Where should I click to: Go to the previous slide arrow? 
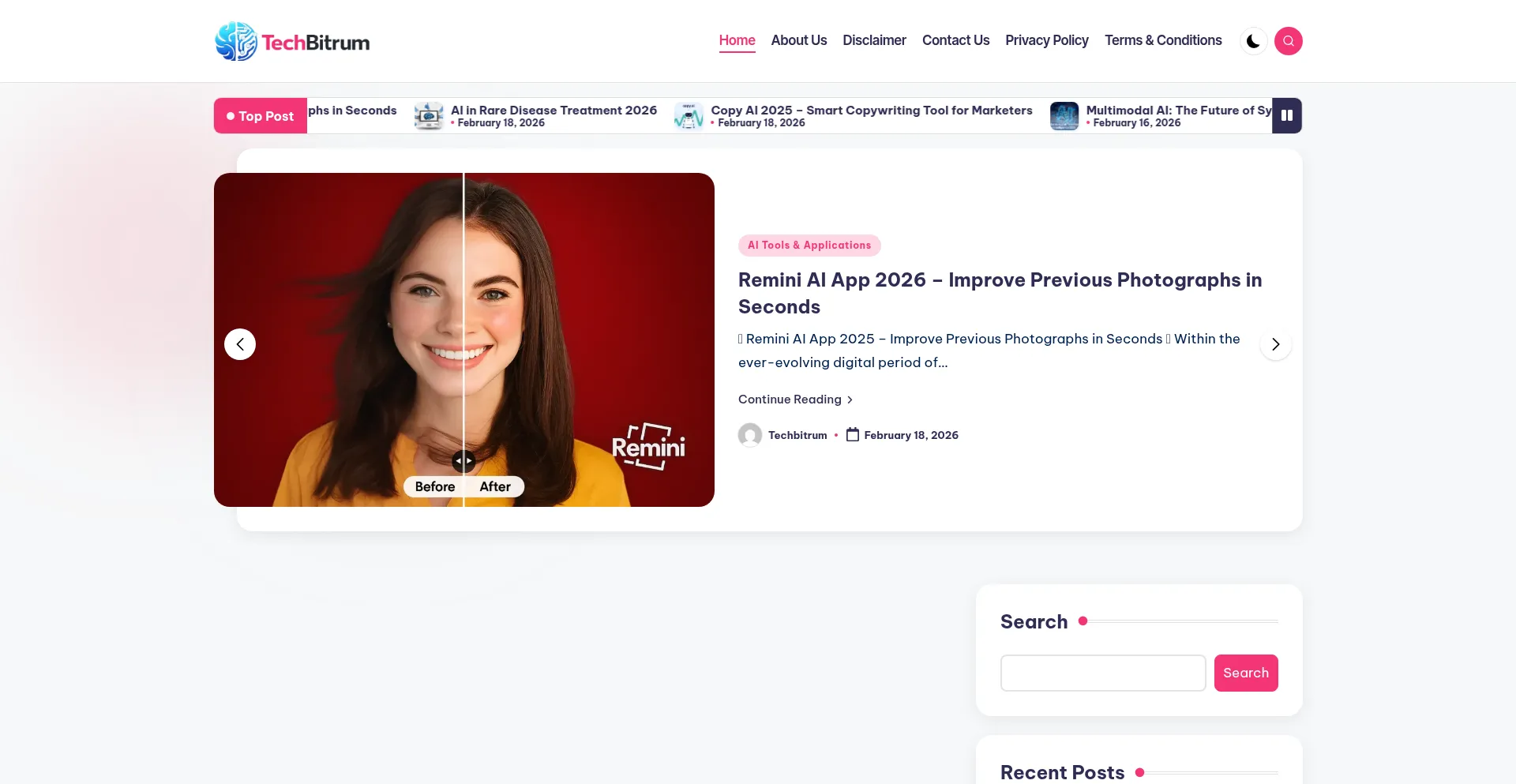pos(240,344)
